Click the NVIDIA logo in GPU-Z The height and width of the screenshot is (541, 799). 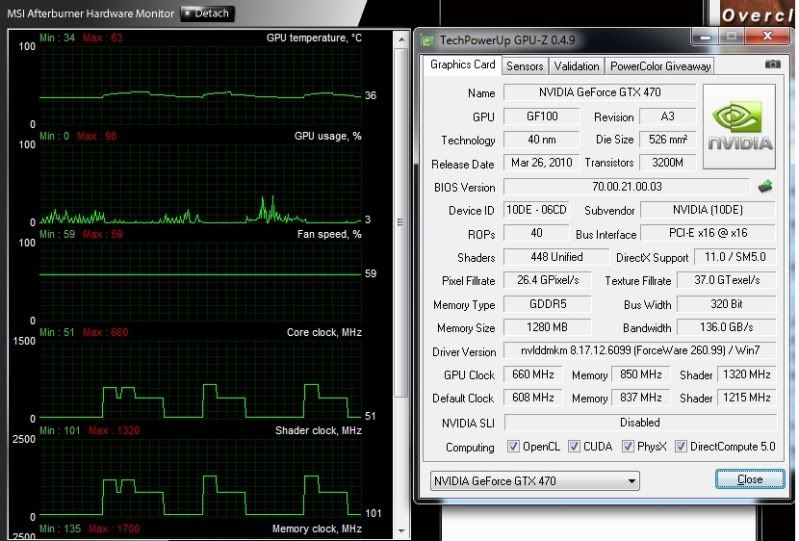(739, 127)
